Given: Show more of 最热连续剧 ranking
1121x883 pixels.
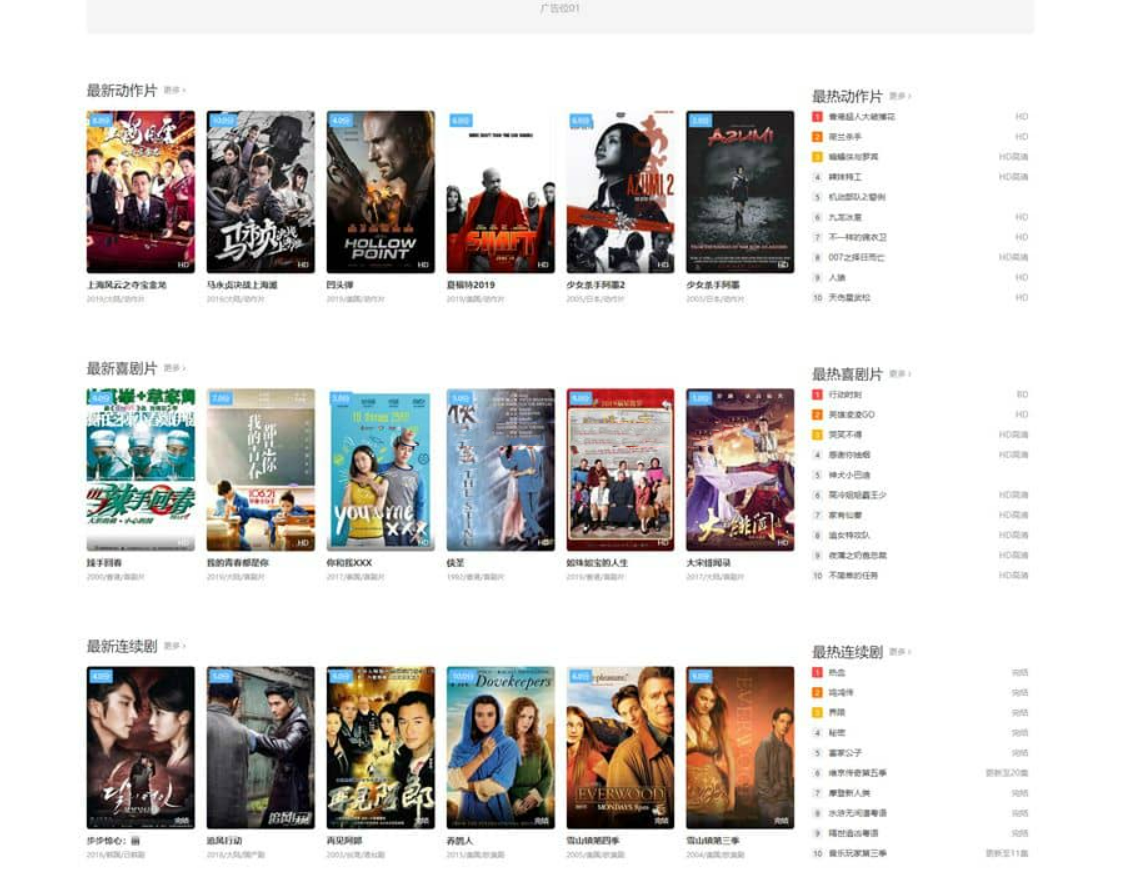Looking at the screenshot, I should click(900, 652).
